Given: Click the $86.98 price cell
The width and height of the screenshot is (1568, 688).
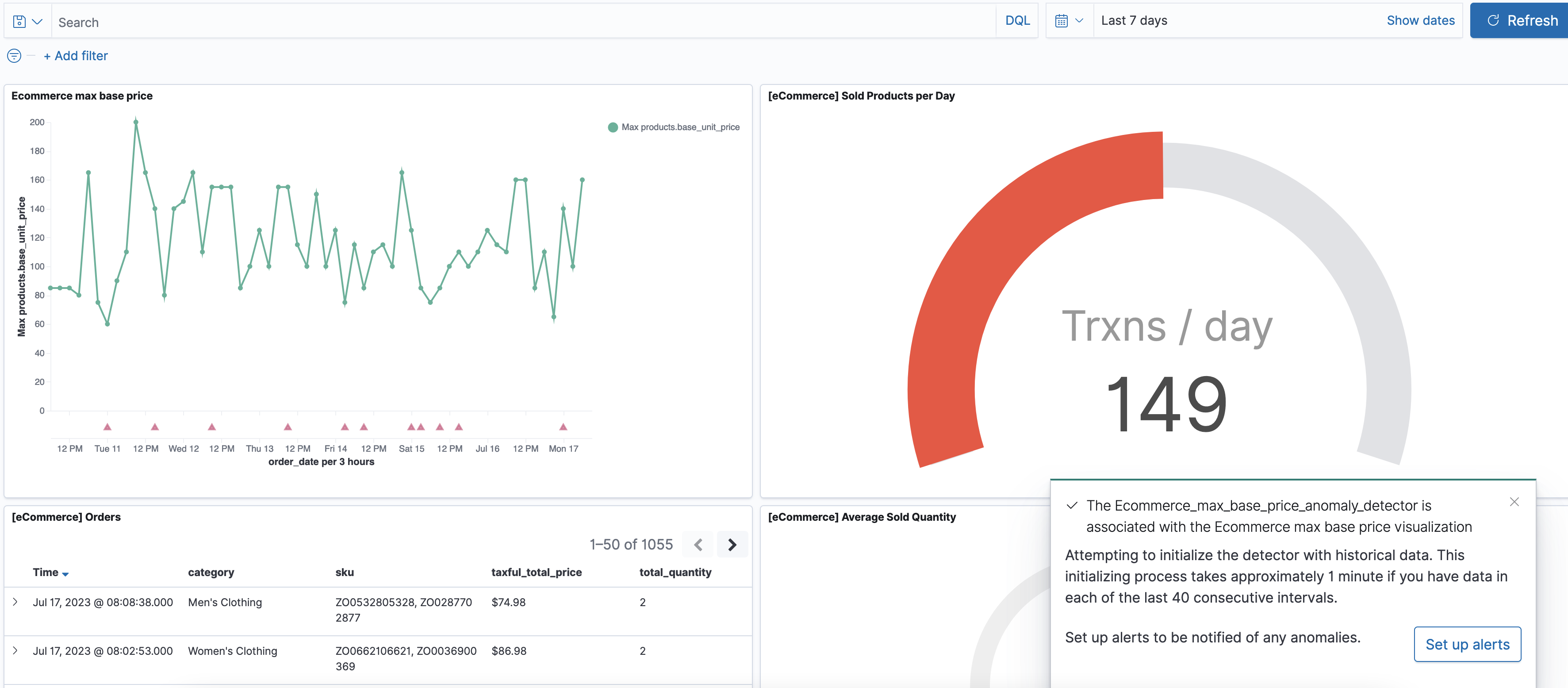Looking at the screenshot, I should click(509, 651).
